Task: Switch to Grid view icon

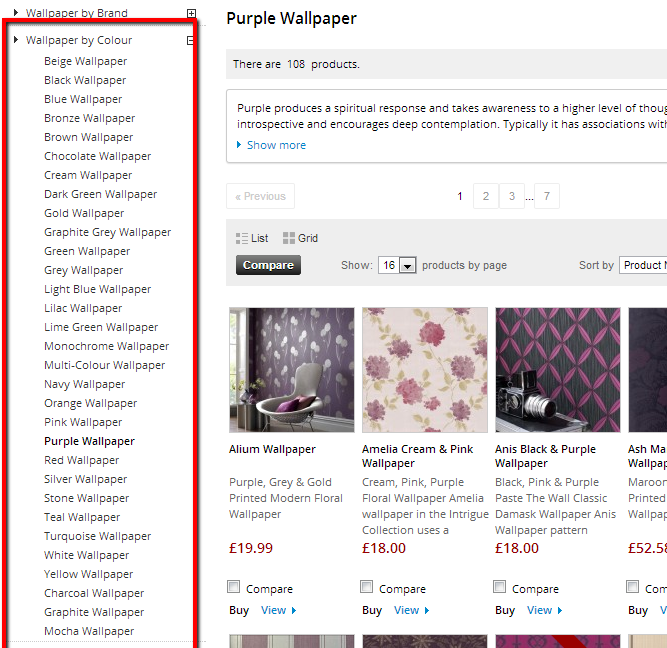Action: (x=289, y=238)
